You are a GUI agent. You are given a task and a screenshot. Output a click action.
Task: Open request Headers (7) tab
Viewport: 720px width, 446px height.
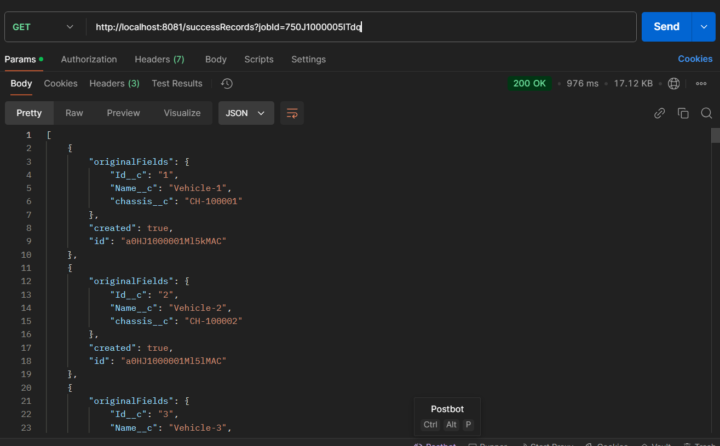159,59
